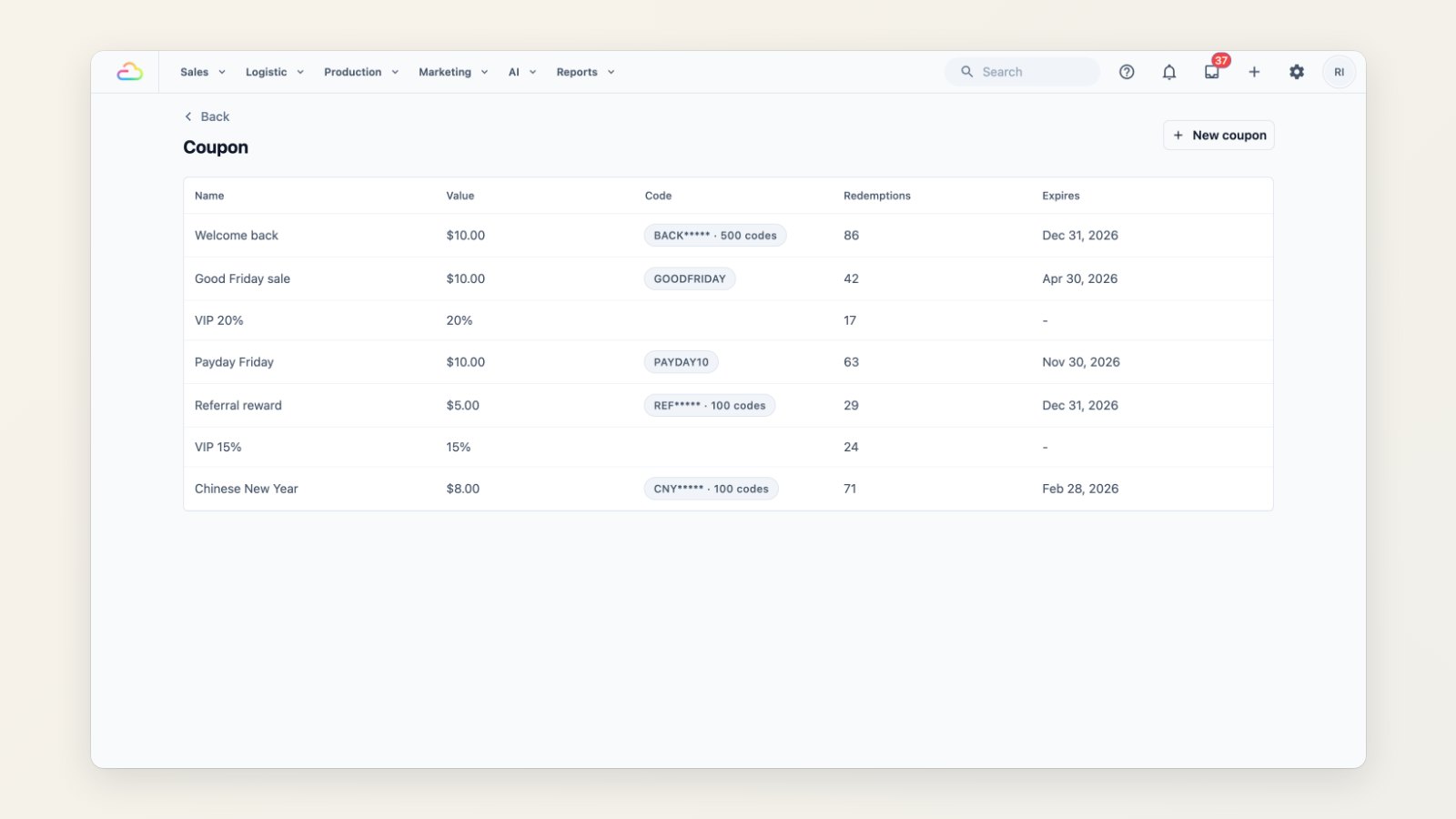Click the magnifier icon in the search box
Image resolution: width=1456 pixels, height=819 pixels.
[966, 72]
